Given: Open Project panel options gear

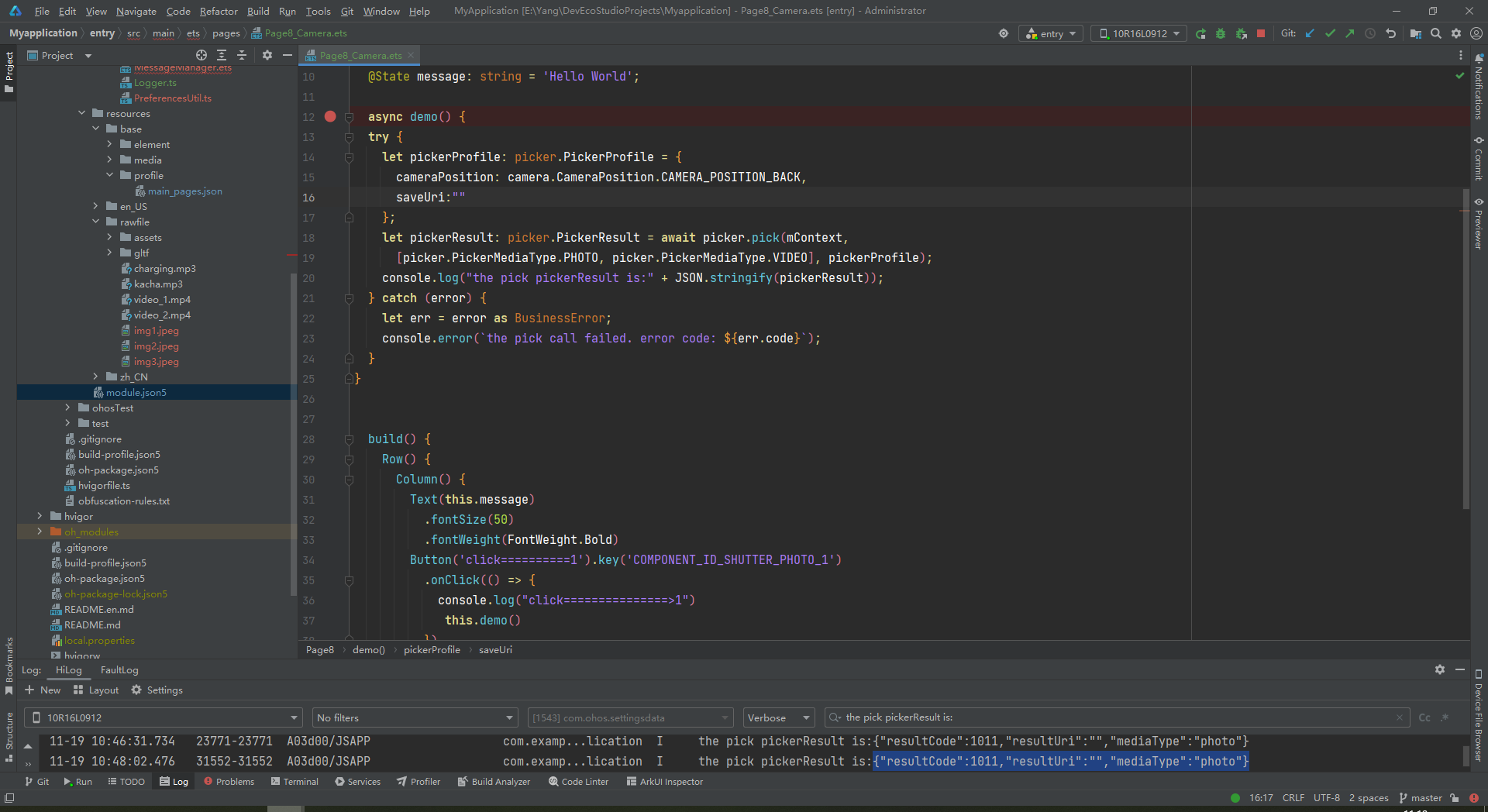Looking at the screenshot, I should pyautogui.click(x=267, y=55).
